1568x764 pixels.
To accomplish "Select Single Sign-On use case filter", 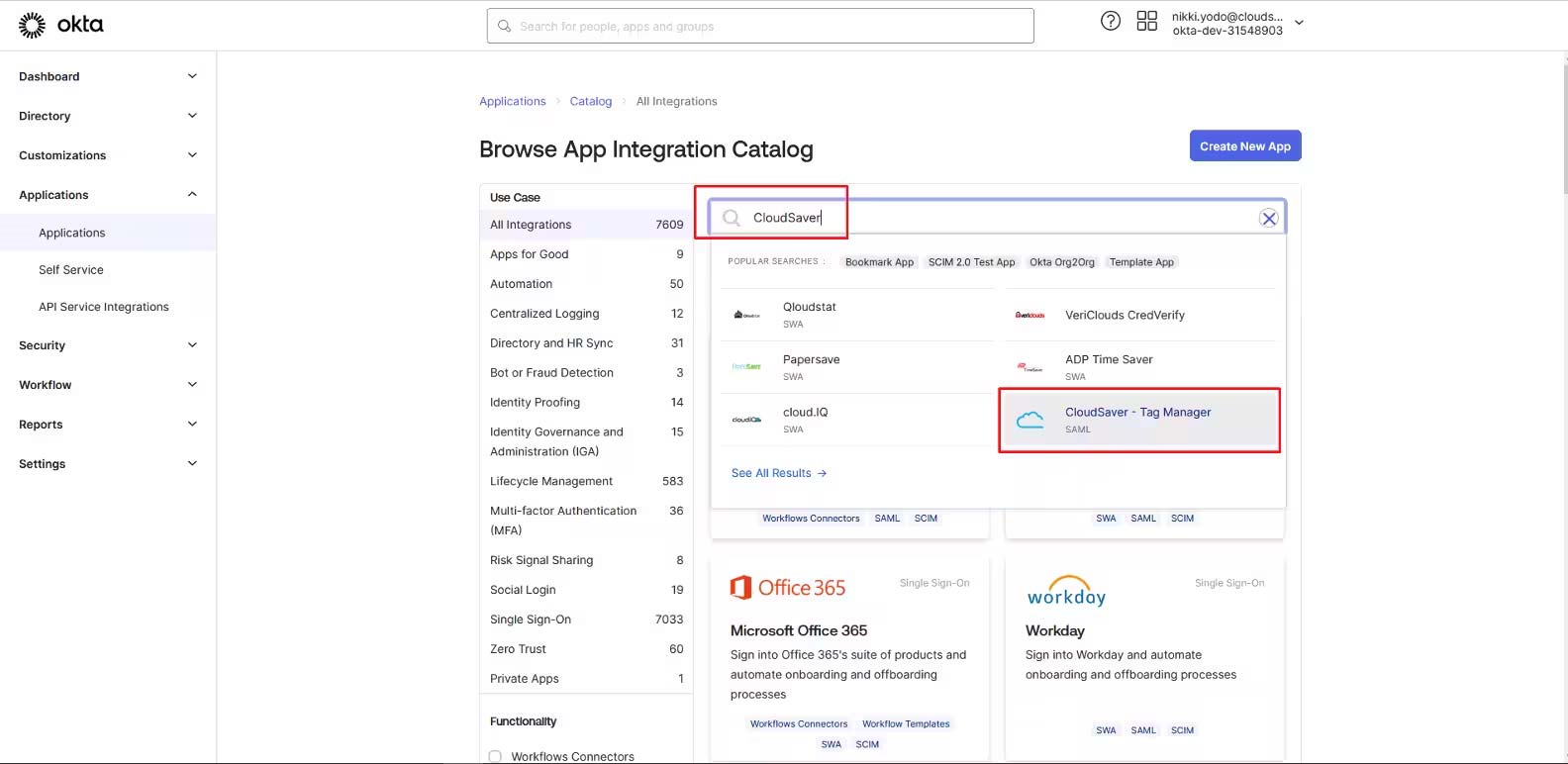I will click(531, 620).
